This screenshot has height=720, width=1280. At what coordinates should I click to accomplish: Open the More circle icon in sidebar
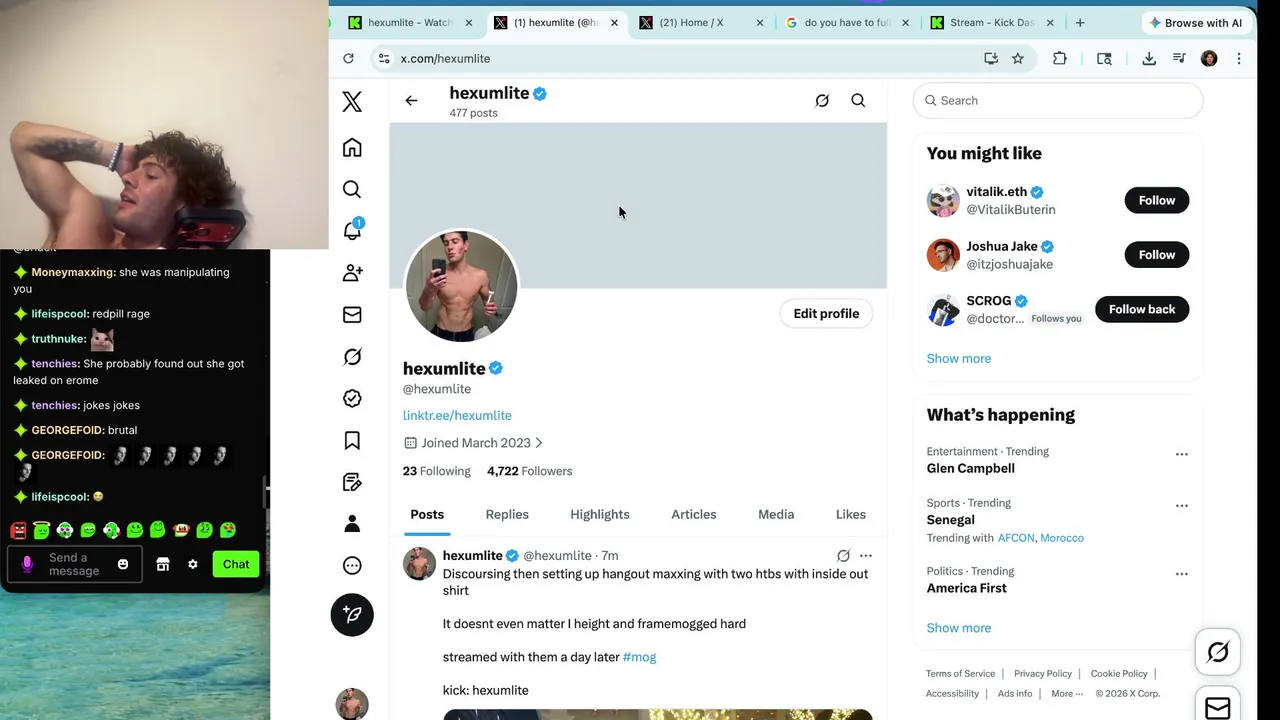352,566
